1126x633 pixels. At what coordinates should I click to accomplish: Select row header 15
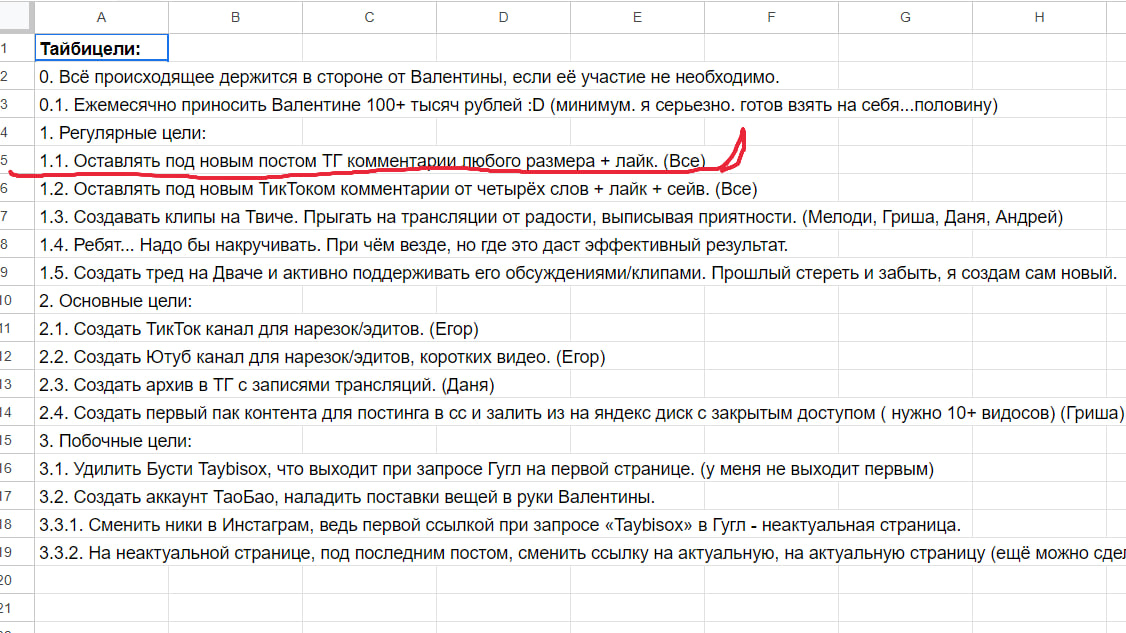pyautogui.click(x=16, y=440)
